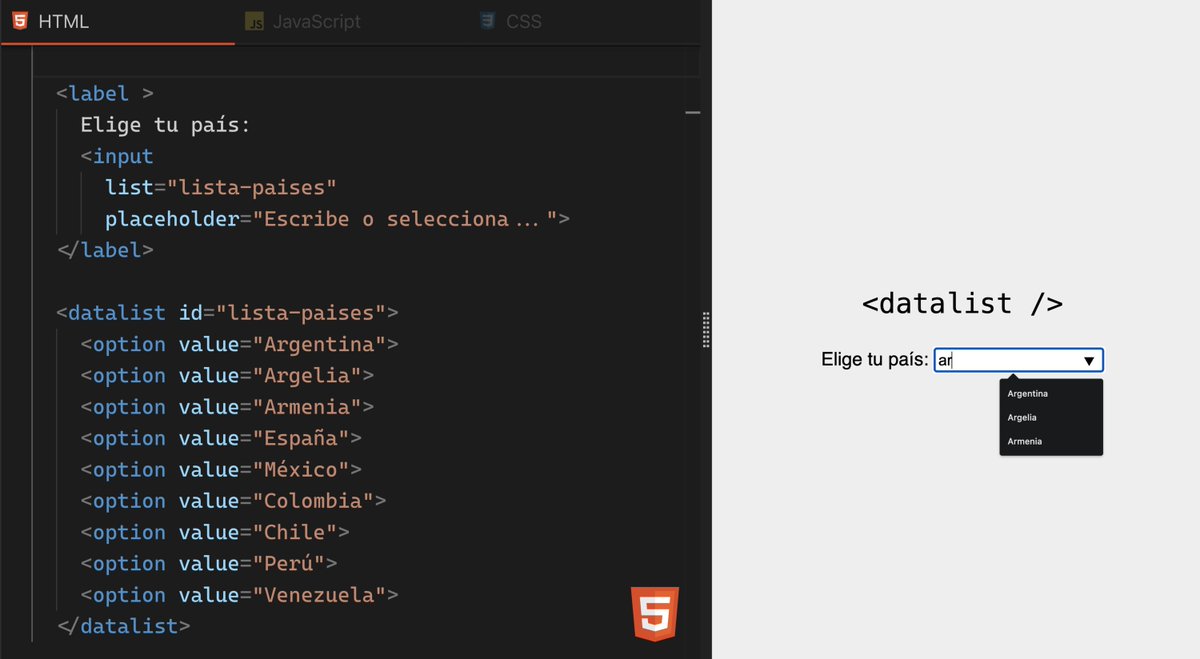
Task: Click the <input tag line in code
Action: click(x=117, y=156)
